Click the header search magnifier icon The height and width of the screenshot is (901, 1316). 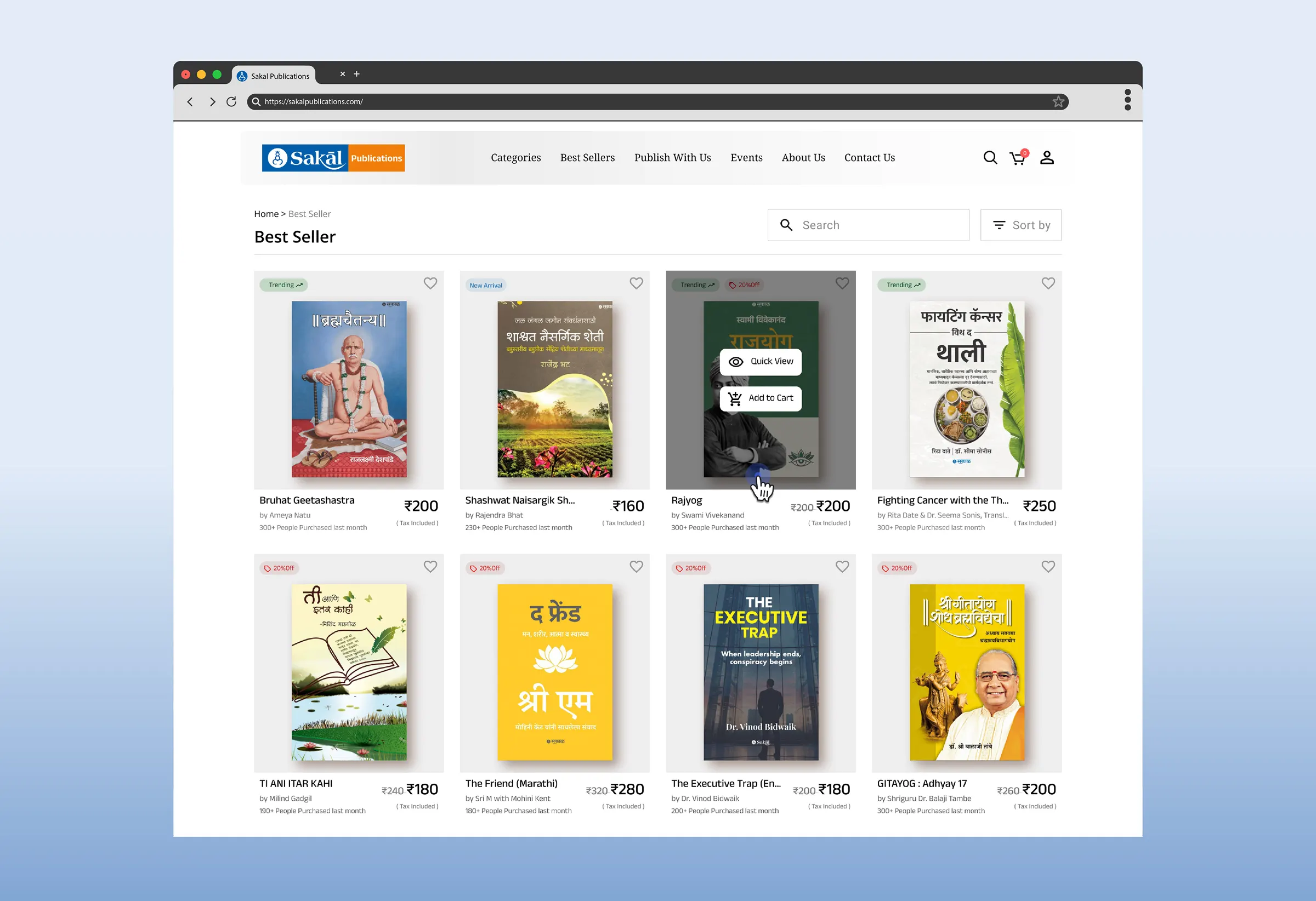click(x=990, y=157)
